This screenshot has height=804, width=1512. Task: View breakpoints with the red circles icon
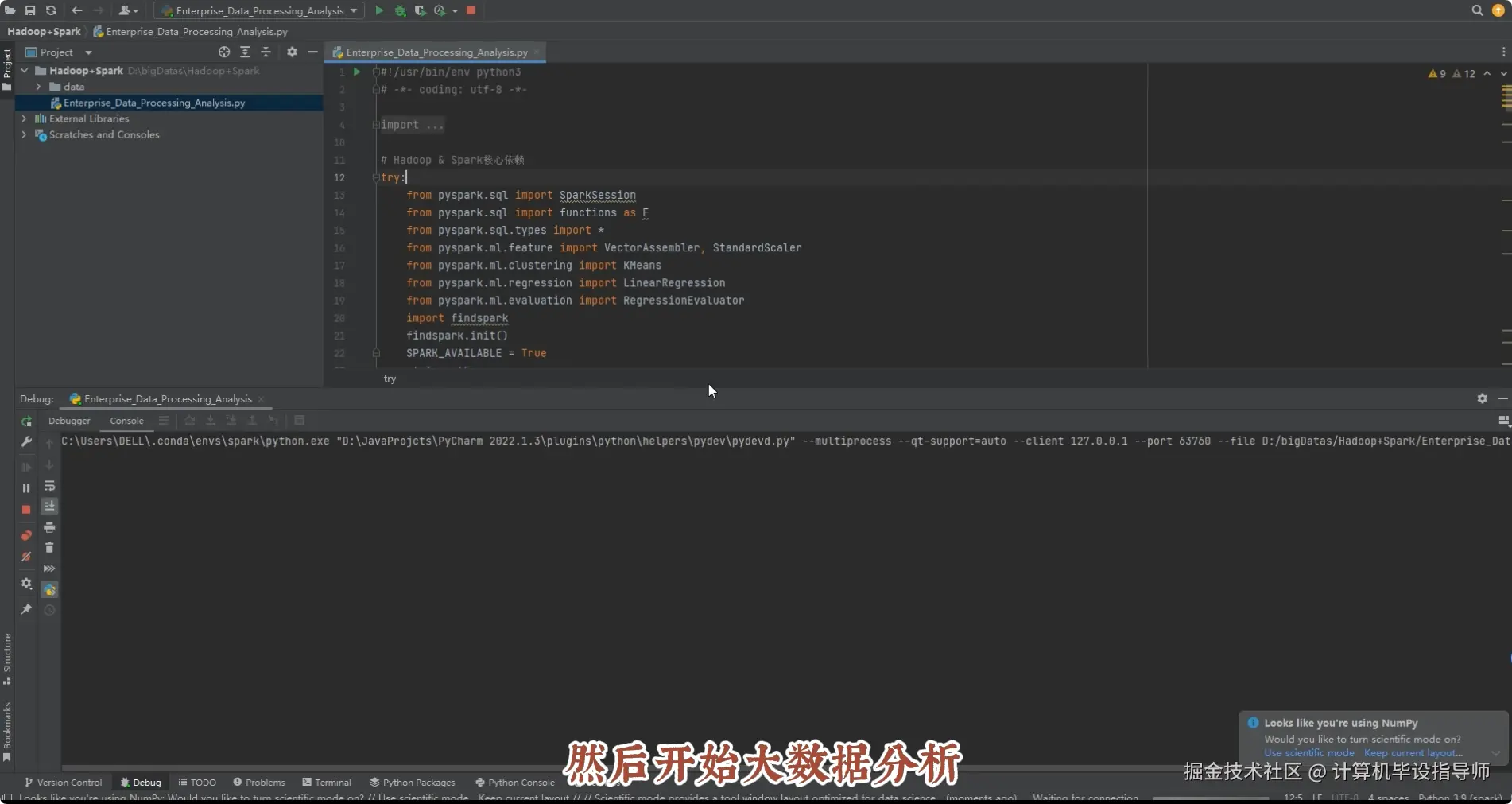[26, 535]
